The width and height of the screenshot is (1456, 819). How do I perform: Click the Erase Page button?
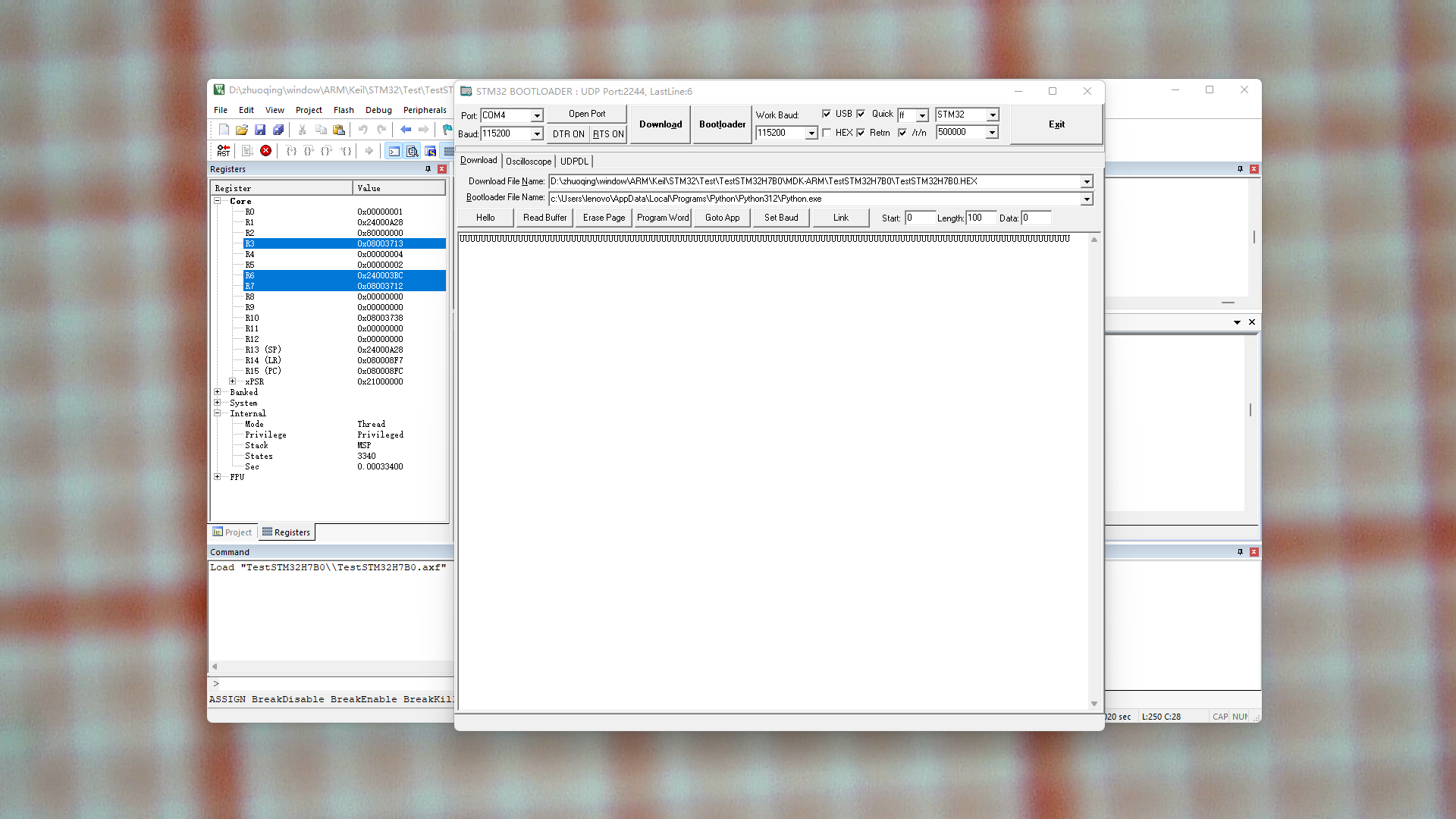click(604, 218)
